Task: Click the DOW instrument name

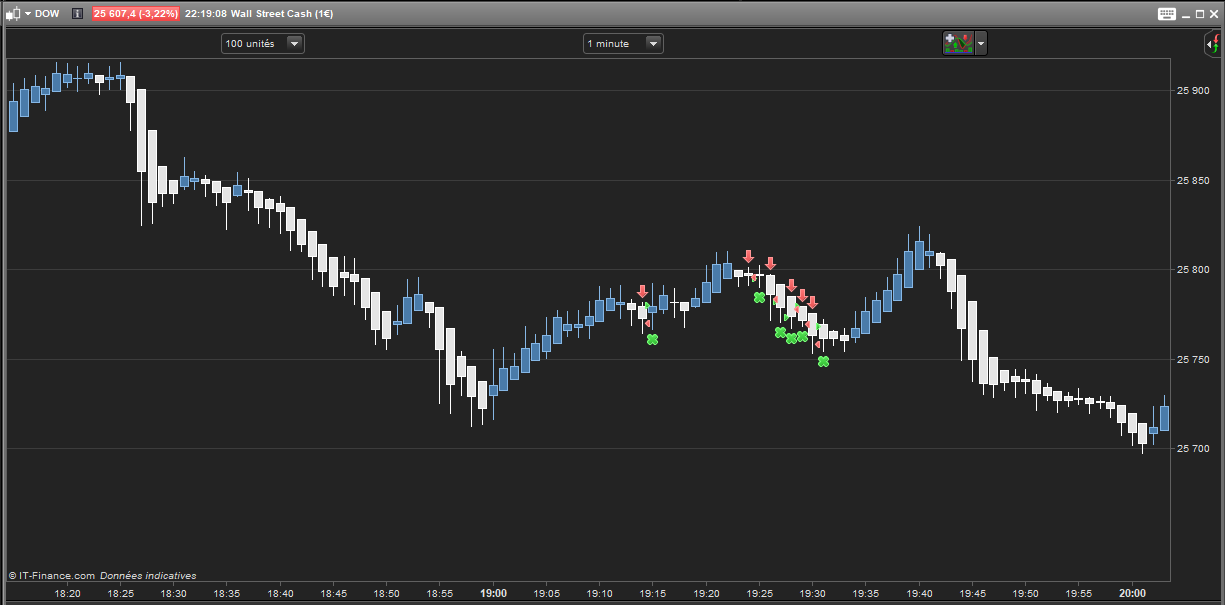Action: pos(46,14)
